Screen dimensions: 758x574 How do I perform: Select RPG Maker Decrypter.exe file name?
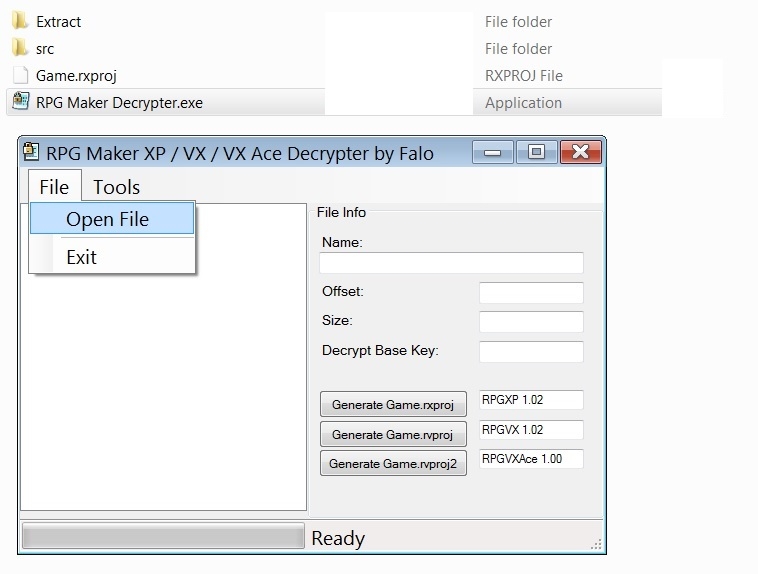click(x=119, y=103)
